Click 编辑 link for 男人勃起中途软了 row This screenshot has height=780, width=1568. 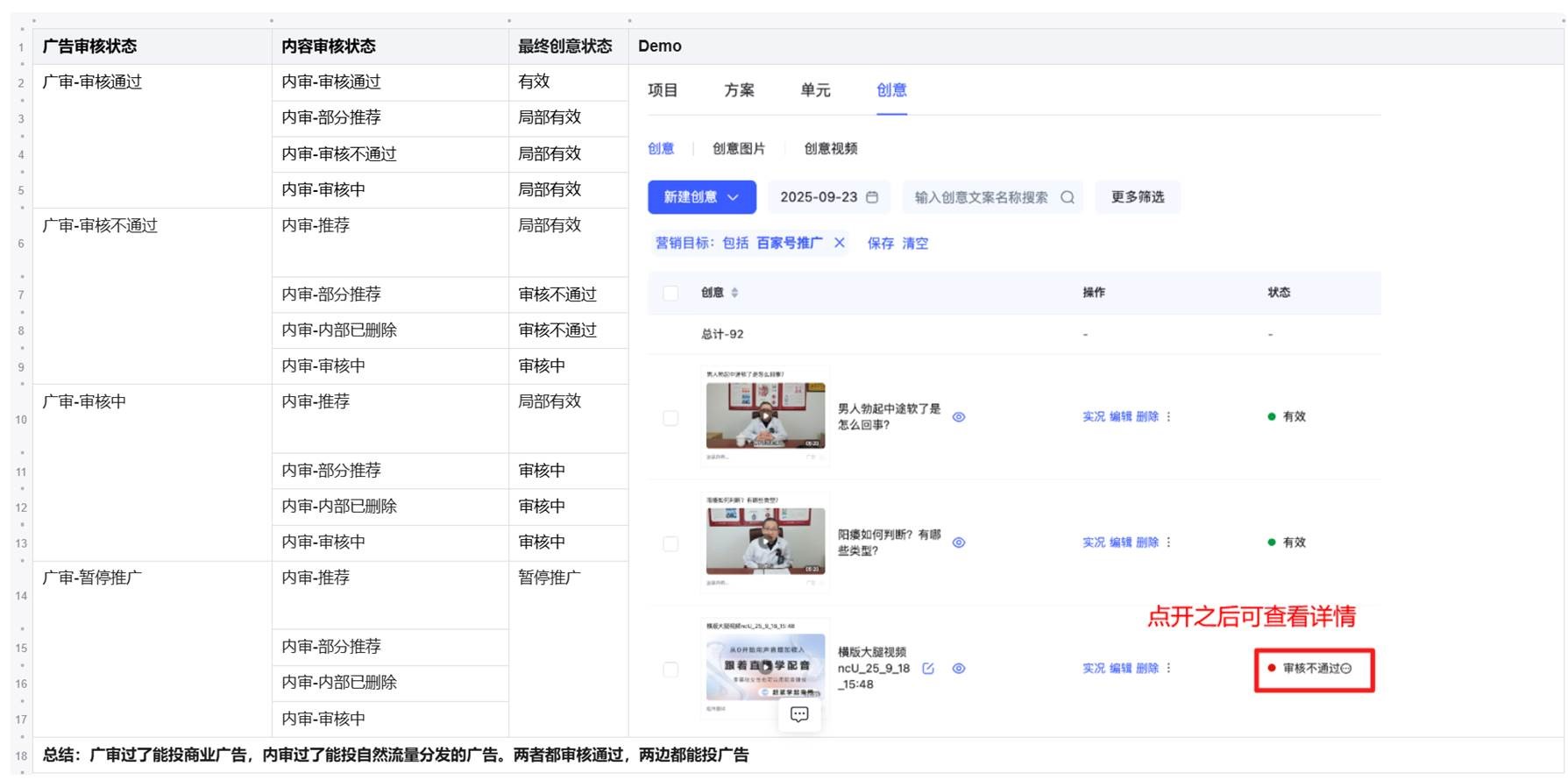[x=1120, y=416]
